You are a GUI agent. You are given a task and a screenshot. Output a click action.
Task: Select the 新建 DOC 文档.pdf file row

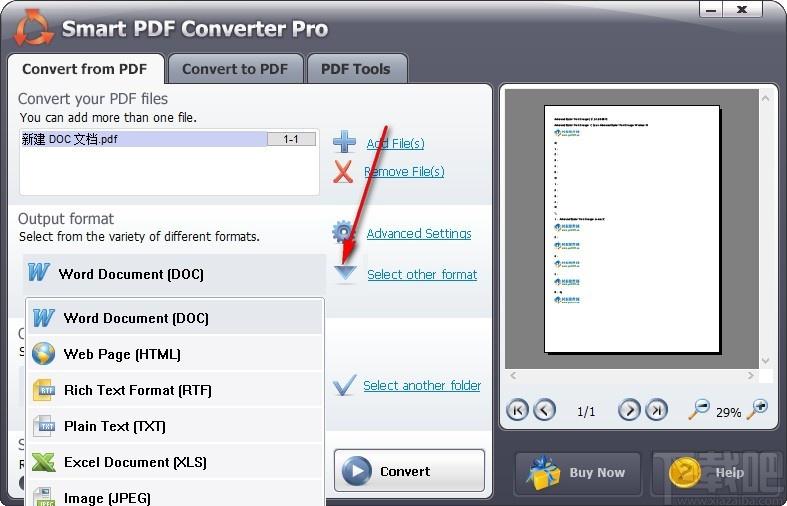(169, 139)
